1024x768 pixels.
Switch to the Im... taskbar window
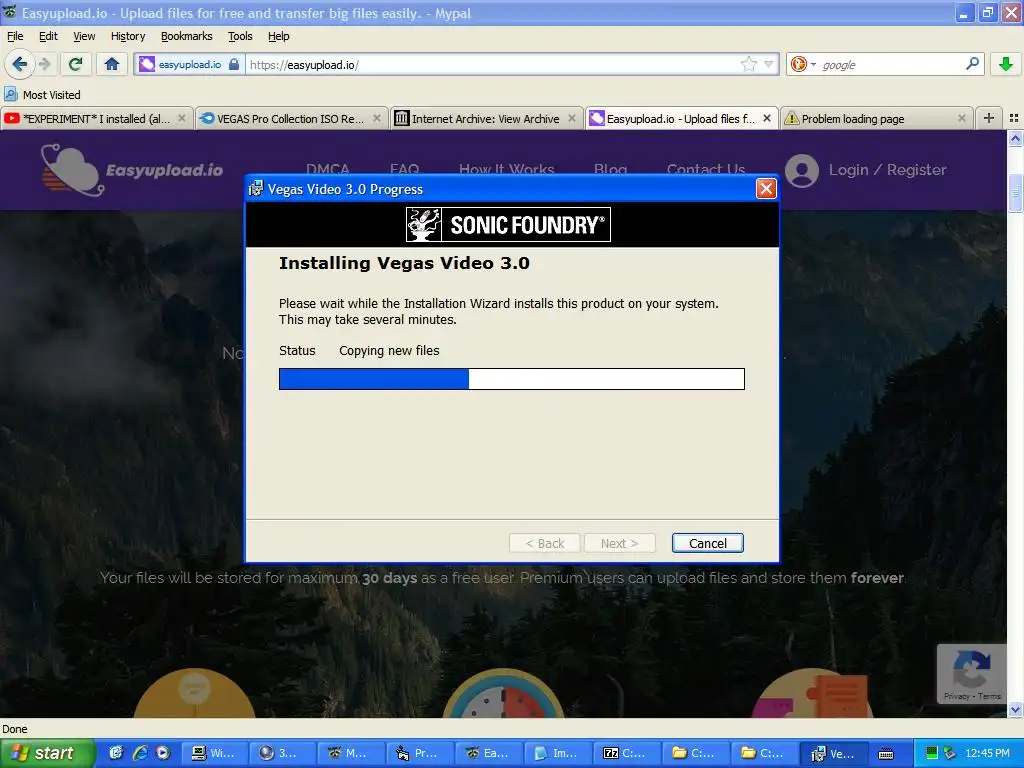(x=560, y=753)
